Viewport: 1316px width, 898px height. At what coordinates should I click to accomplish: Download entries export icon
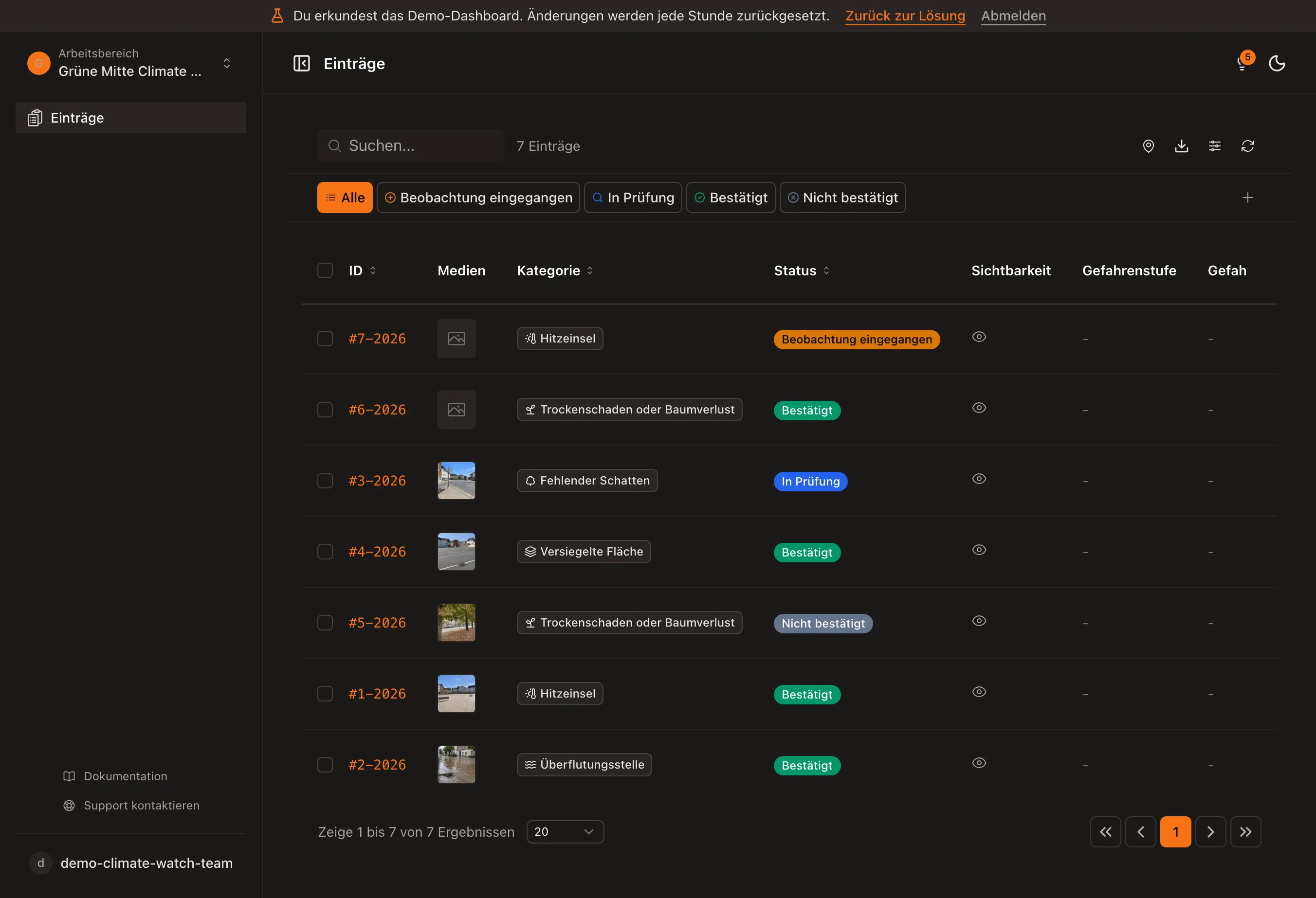[x=1181, y=146]
